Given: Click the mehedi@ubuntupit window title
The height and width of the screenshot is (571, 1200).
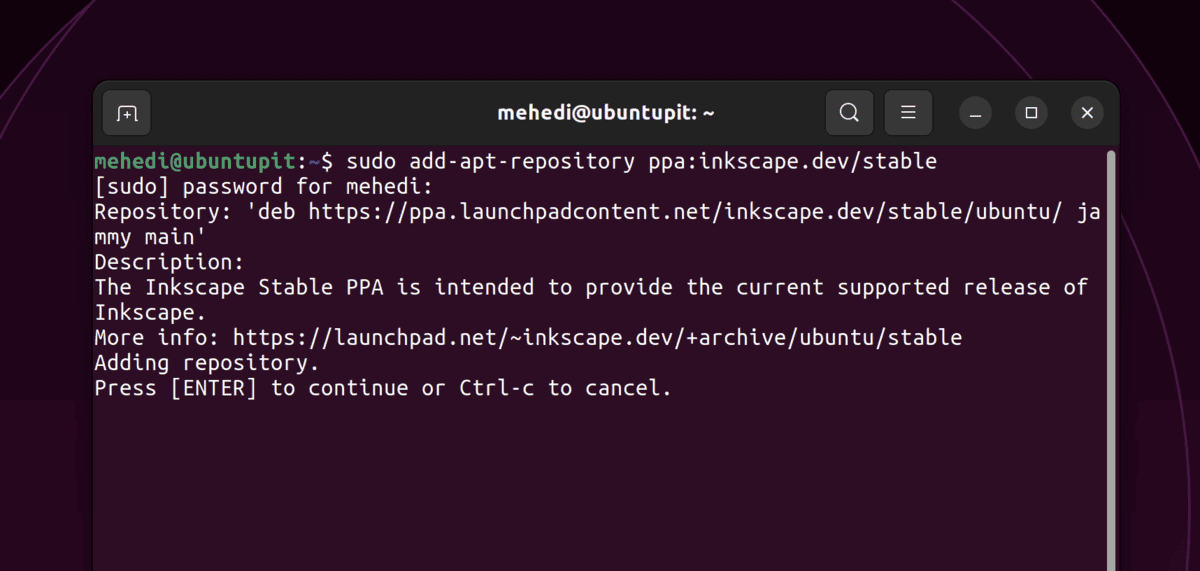Looking at the screenshot, I should coord(606,113).
